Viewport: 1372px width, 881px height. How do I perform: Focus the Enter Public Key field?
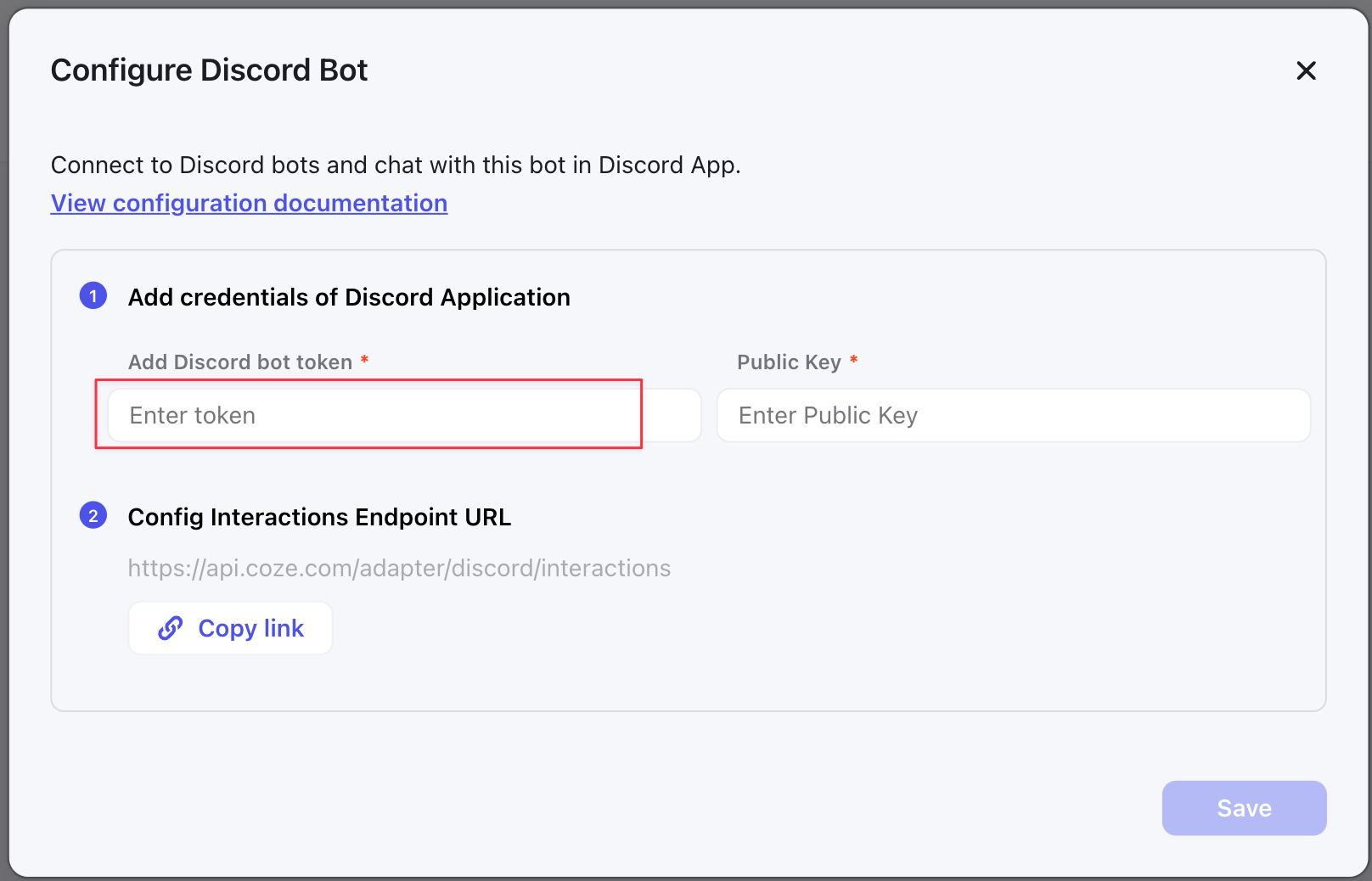(1013, 415)
